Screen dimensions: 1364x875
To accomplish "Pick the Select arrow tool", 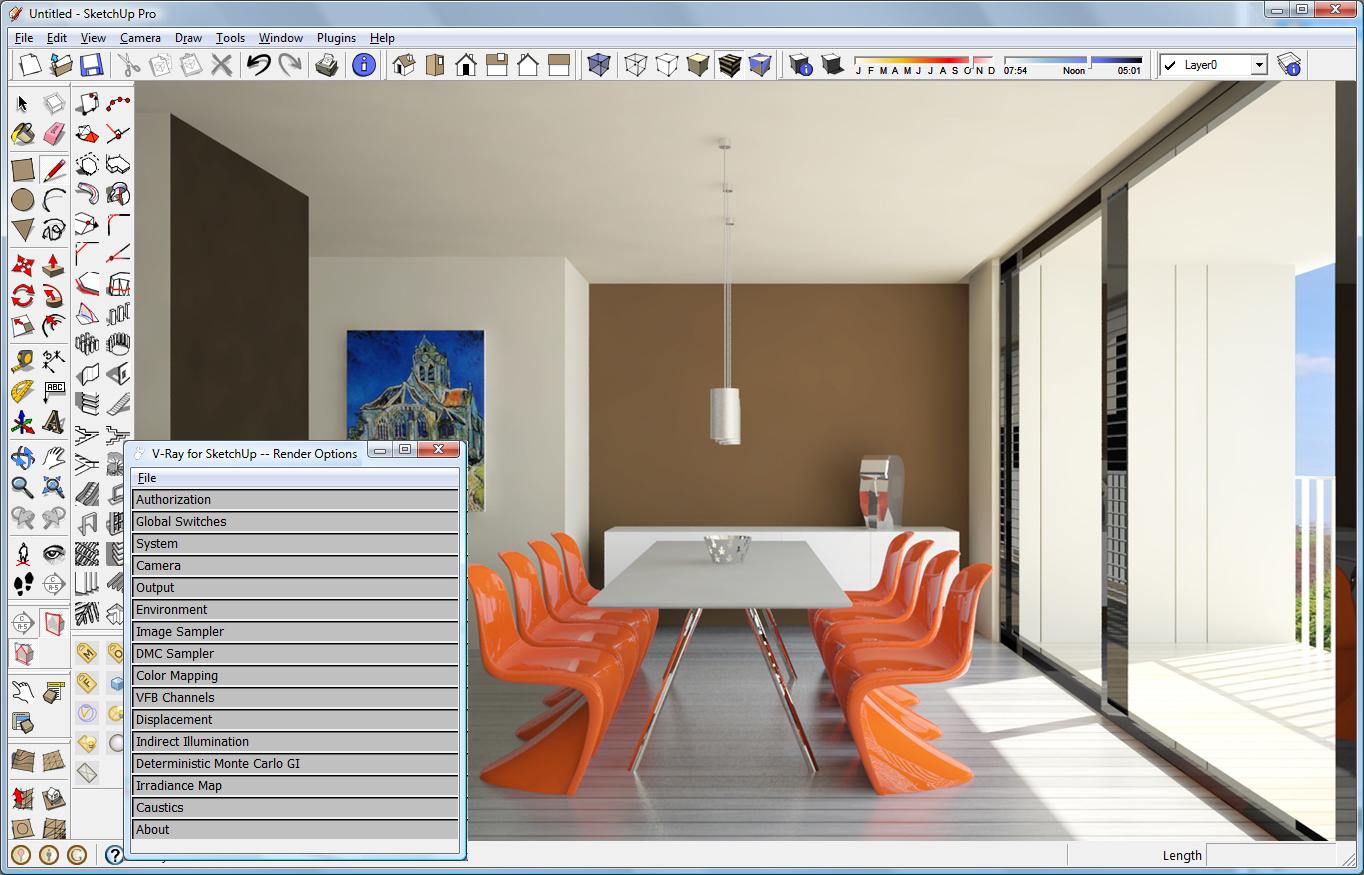I will [23, 104].
